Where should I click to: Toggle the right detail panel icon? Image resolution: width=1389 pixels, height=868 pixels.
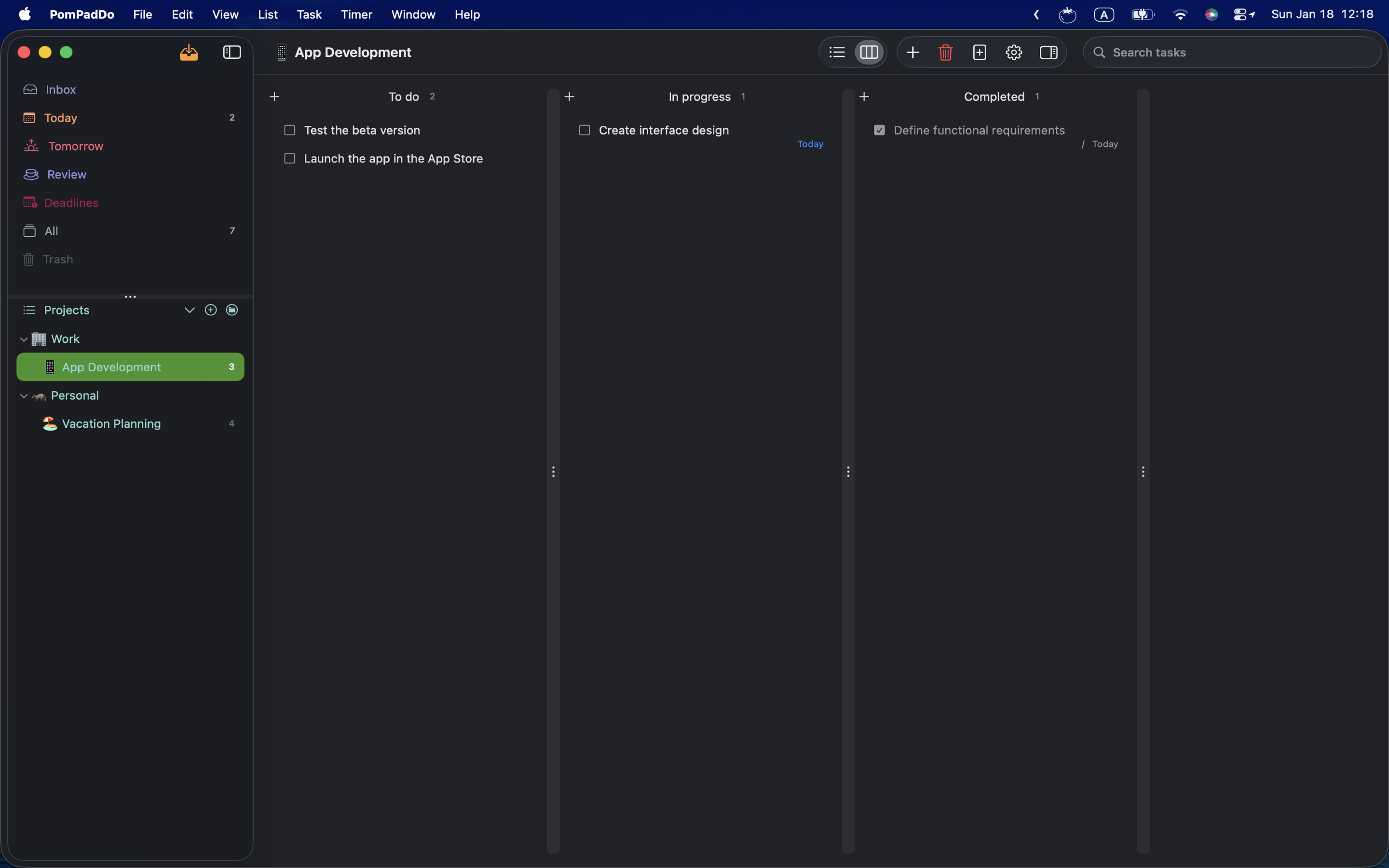(x=1048, y=52)
